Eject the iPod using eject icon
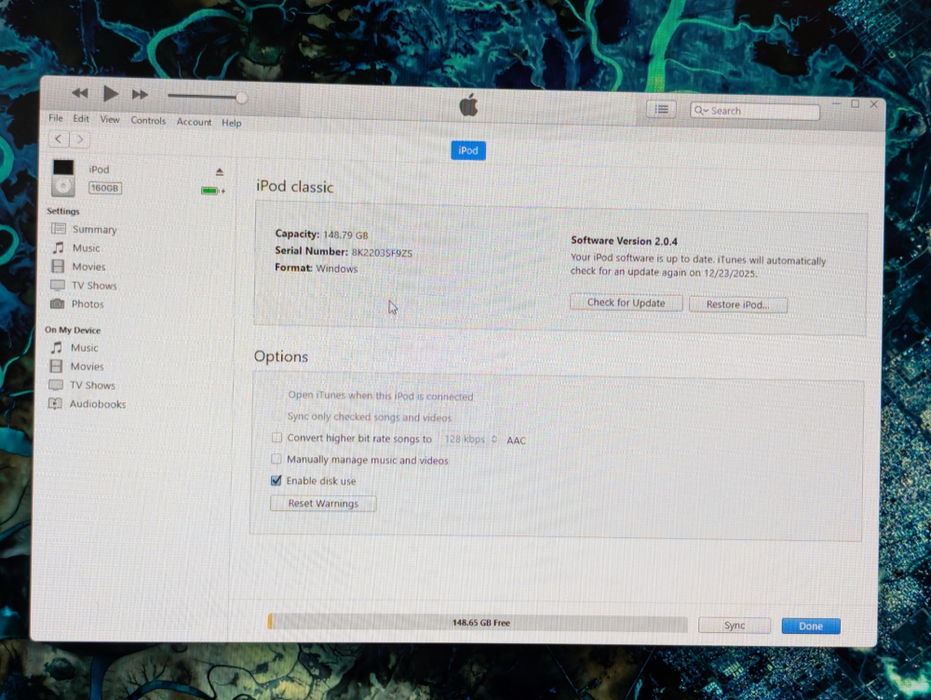The image size is (931, 700). 220,172
